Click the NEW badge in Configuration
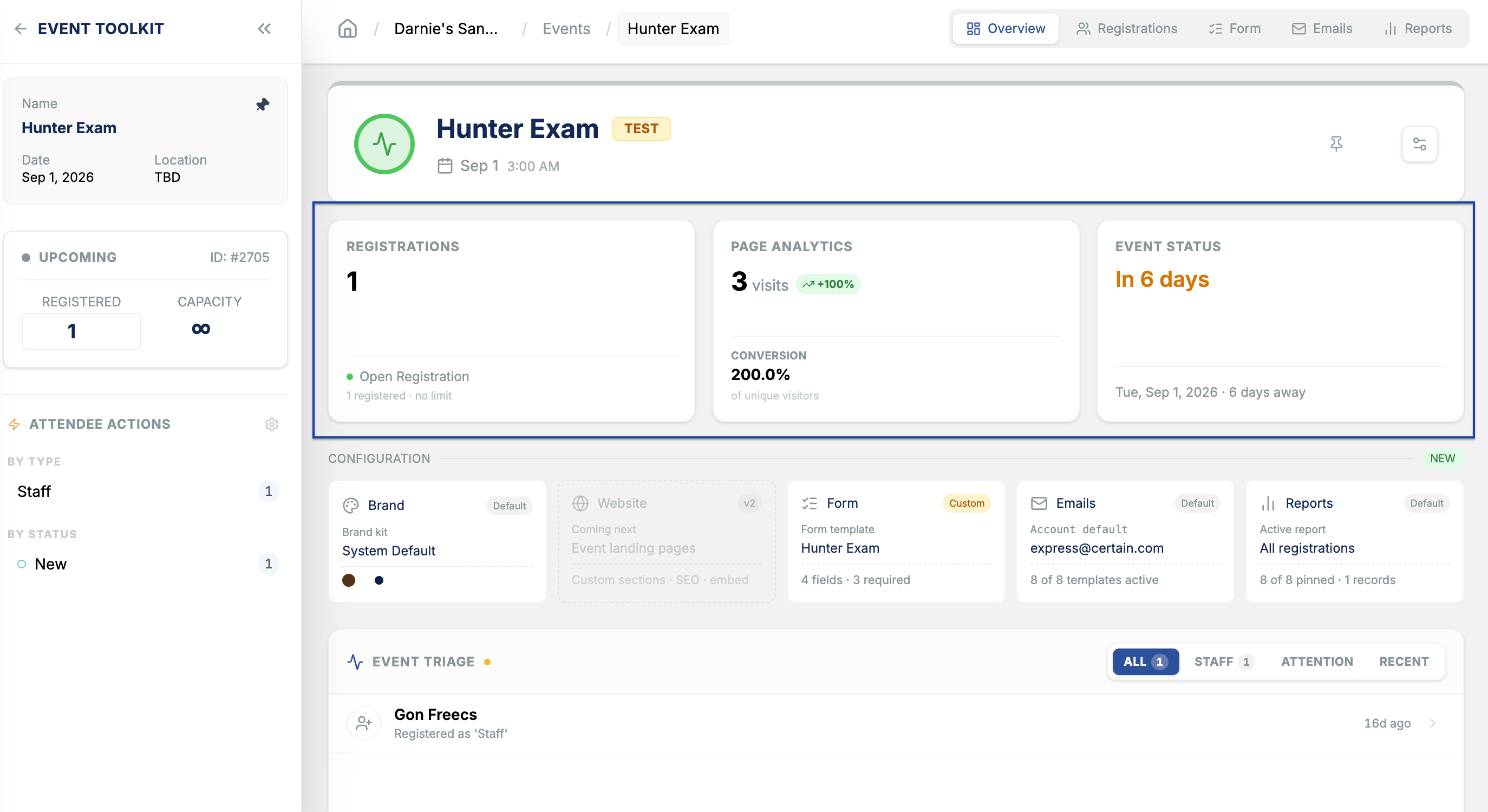Viewport: 1488px width, 812px height. click(1442, 459)
